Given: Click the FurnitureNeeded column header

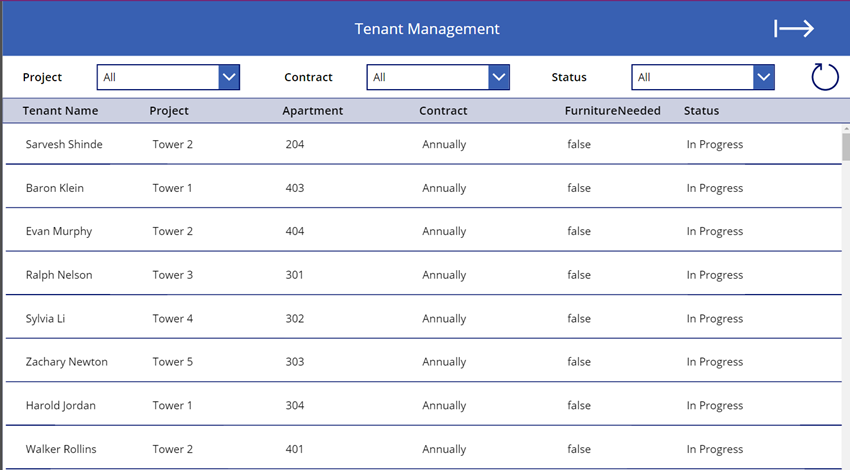Looking at the screenshot, I should click(x=612, y=111).
